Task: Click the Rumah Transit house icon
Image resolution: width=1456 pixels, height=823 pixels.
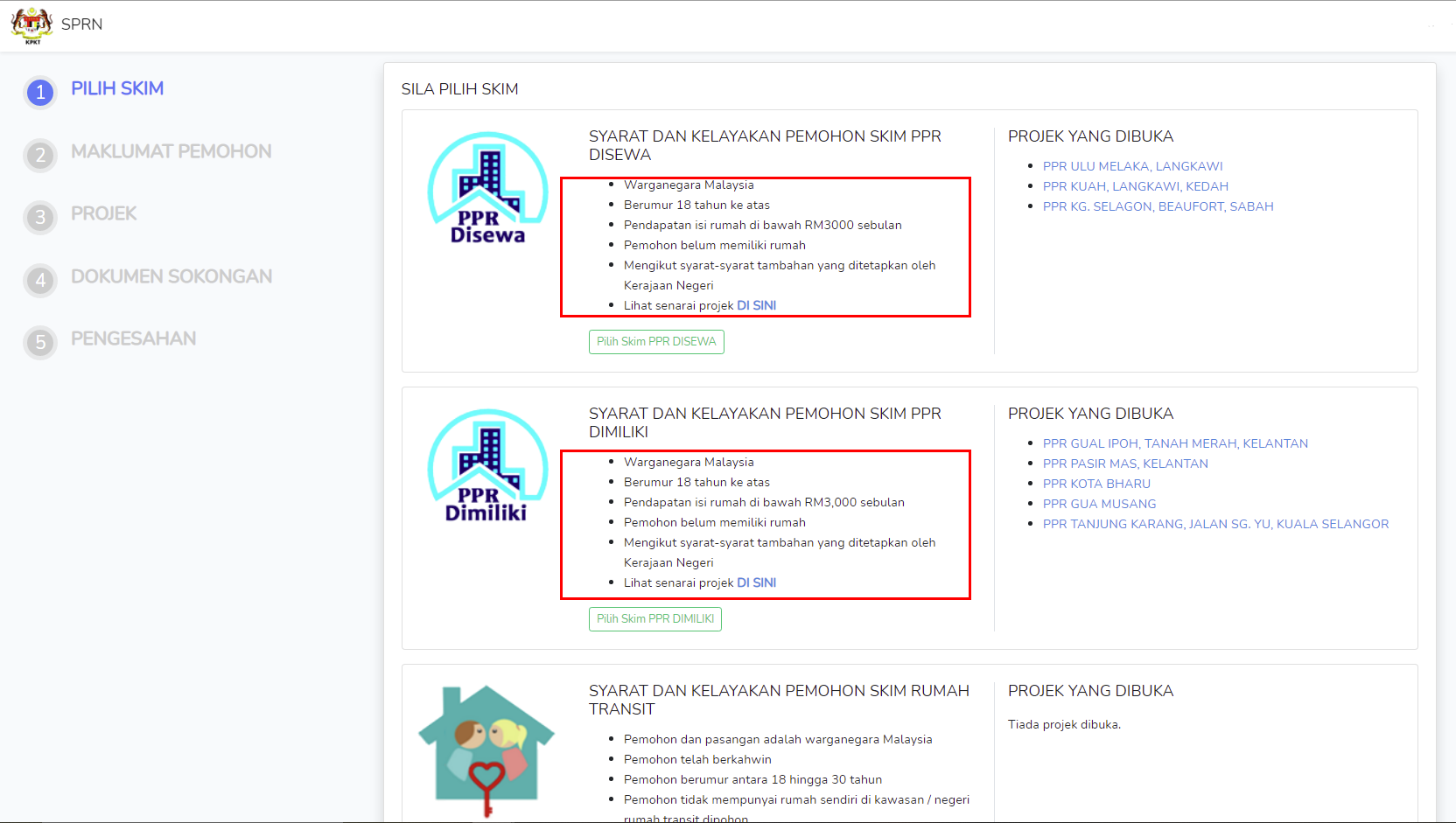Action: click(486, 749)
